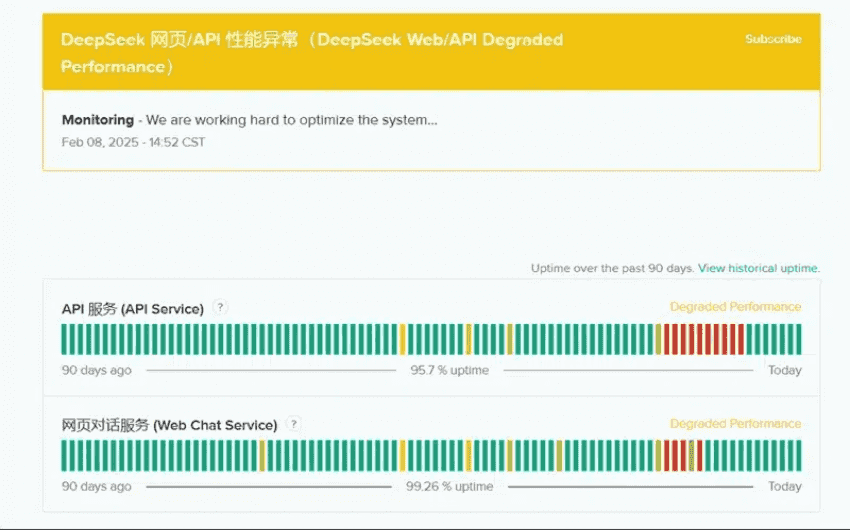Click the help icon beside Web Chat Service
The image size is (850, 531).
(293, 424)
